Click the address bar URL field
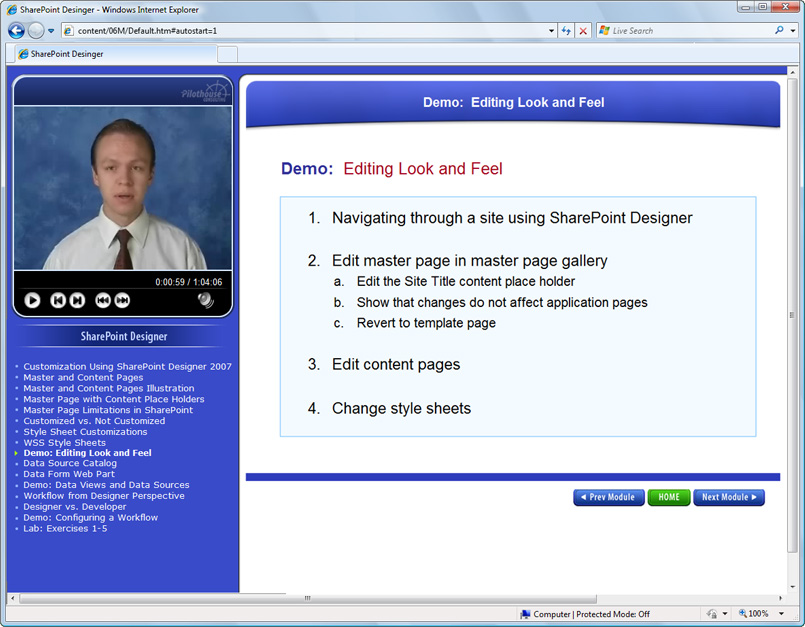This screenshot has height=627, width=805. tap(305, 31)
